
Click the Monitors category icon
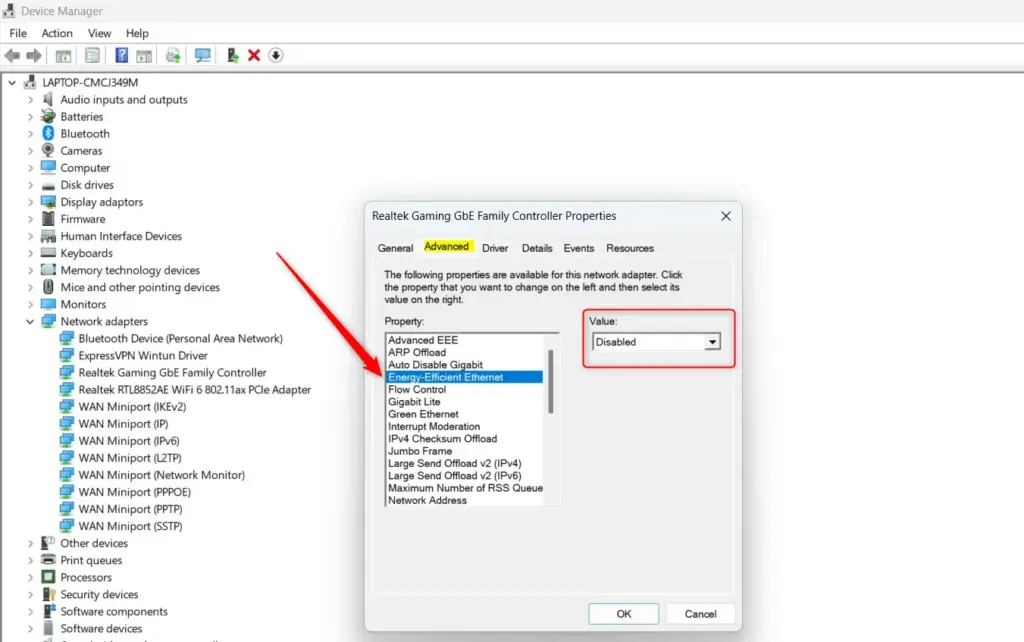tap(48, 304)
